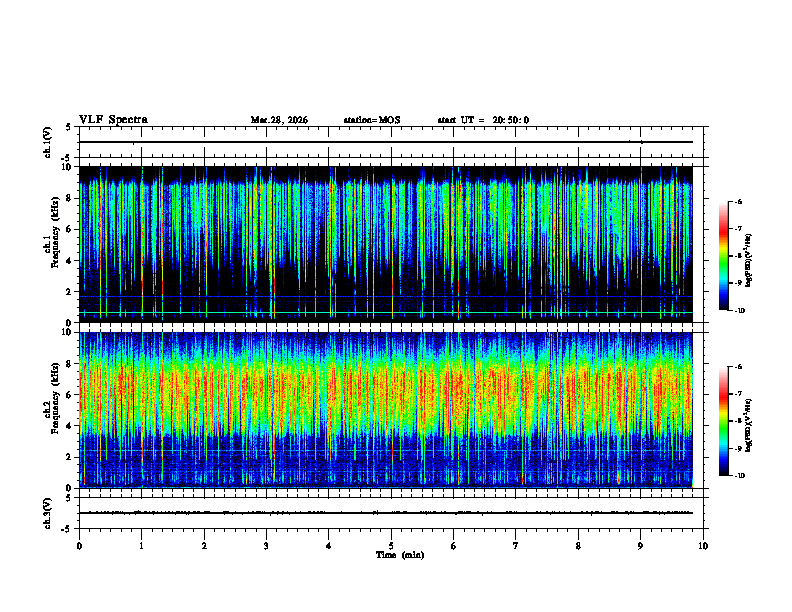Screen dimensions: 792x612
Task: Click the ch.1 colorbar log(PSD) unit label
Action: tap(749, 261)
